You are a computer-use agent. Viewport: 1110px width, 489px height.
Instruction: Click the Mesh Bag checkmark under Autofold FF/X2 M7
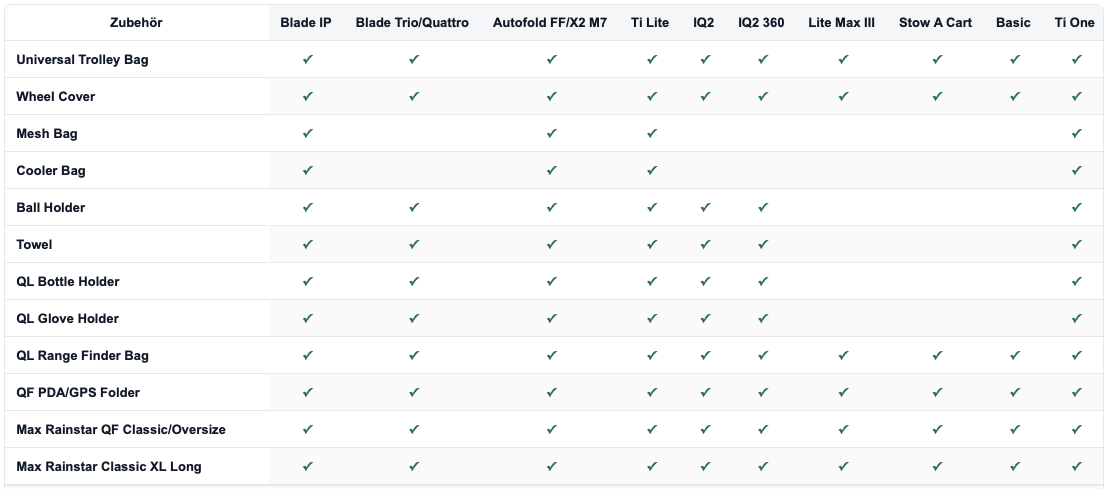click(551, 133)
